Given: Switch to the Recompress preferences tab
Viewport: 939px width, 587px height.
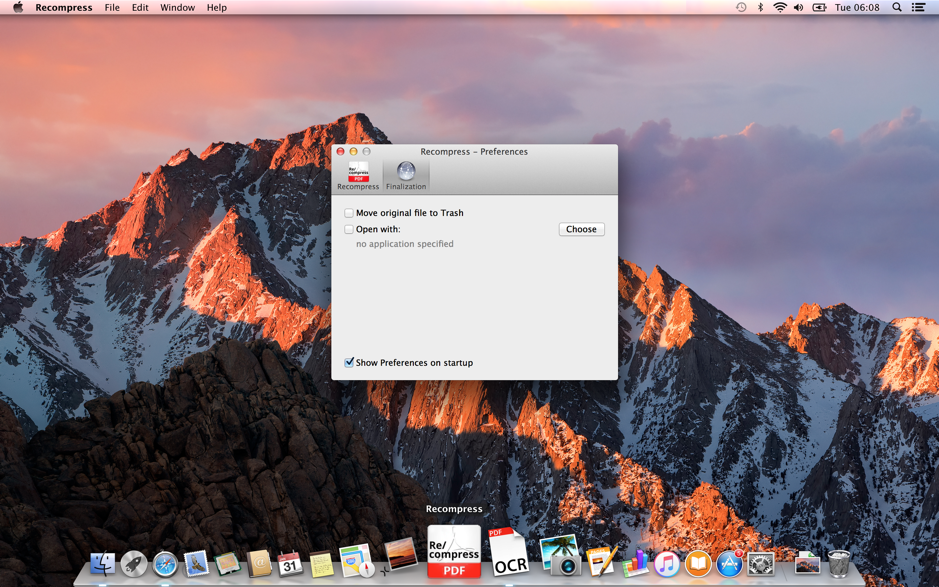Looking at the screenshot, I should click(358, 176).
